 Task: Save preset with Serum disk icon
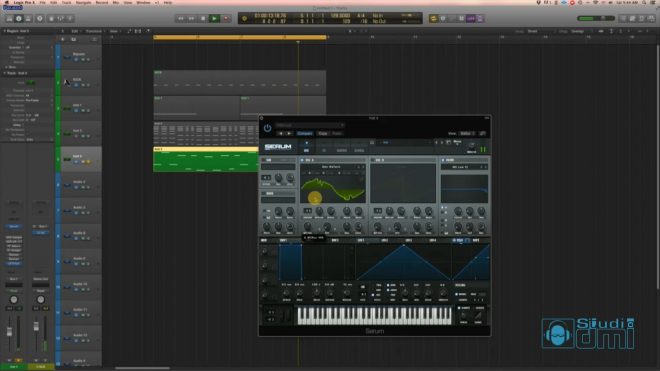pos(448,143)
